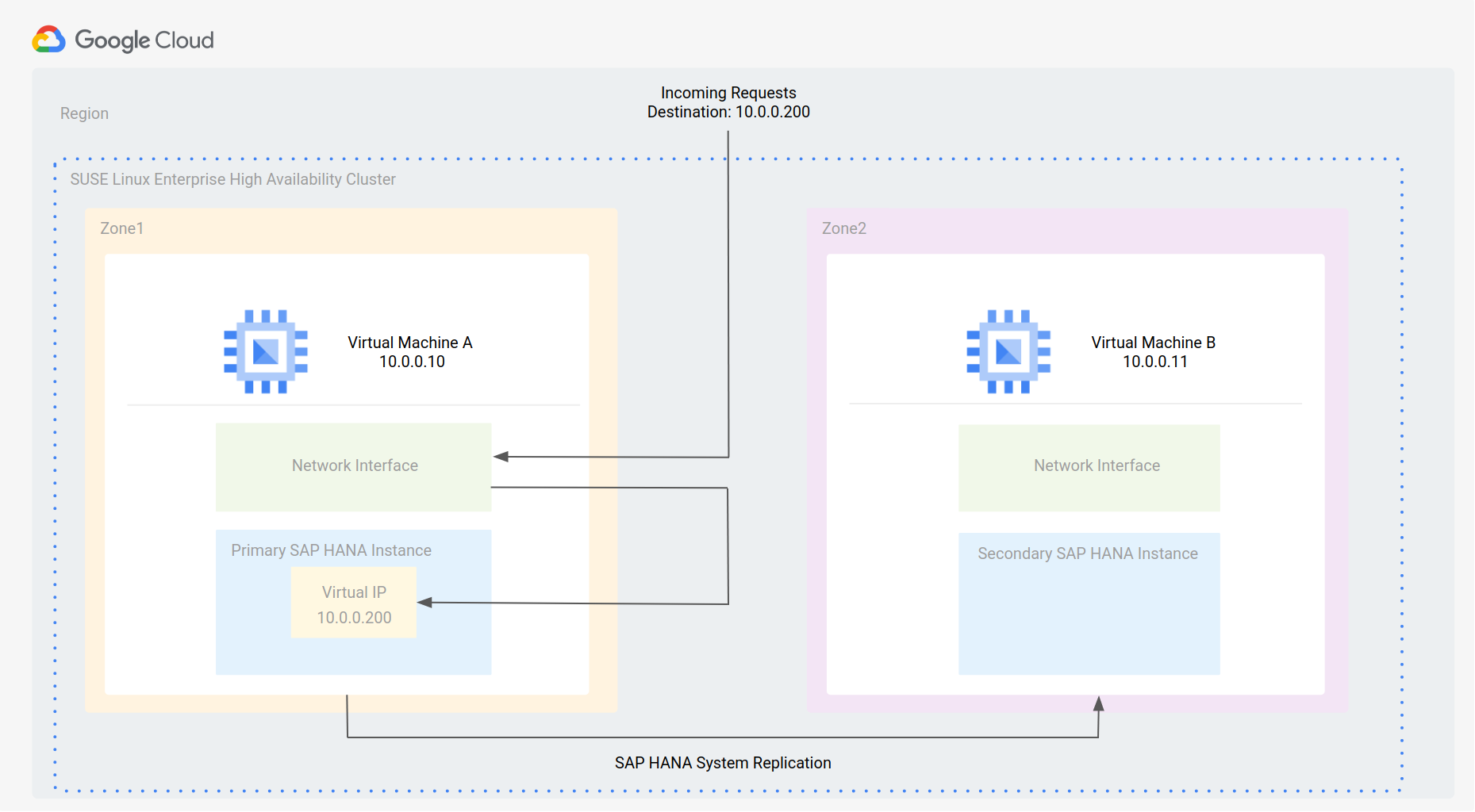This screenshot has height=812, width=1475.
Task: Open the Zone2 Network Interface block
Action: (1089, 466)
